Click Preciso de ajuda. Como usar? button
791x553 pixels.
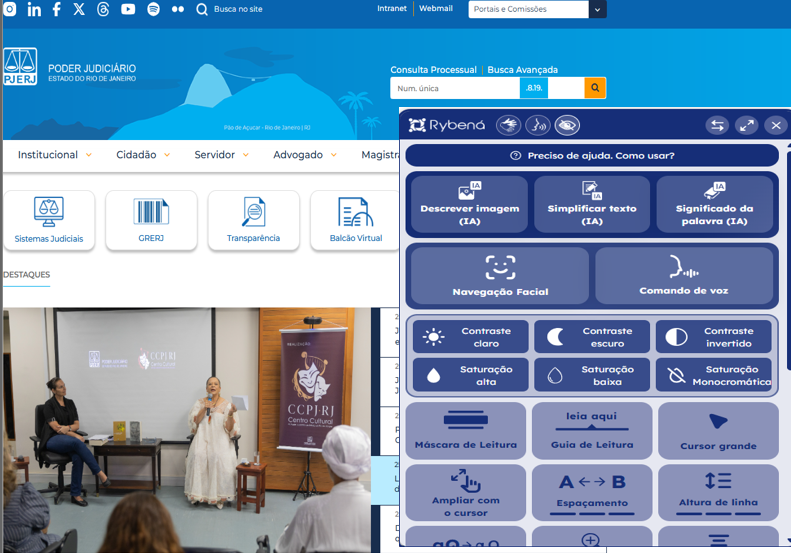[x=592, y=155]
